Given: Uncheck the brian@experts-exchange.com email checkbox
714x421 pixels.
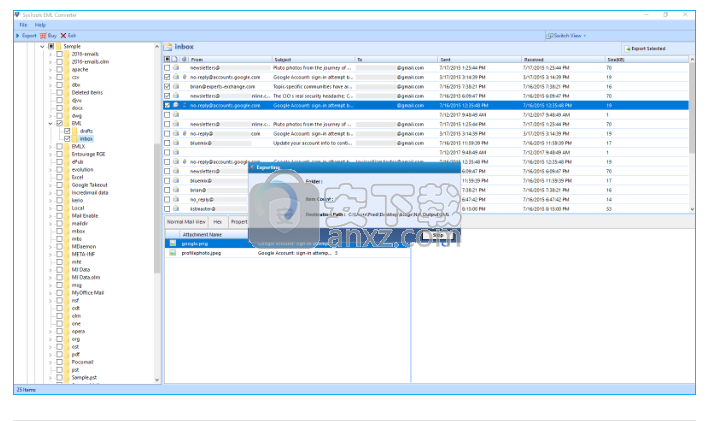Looking at the screenshot, I should tap(167, 86).
